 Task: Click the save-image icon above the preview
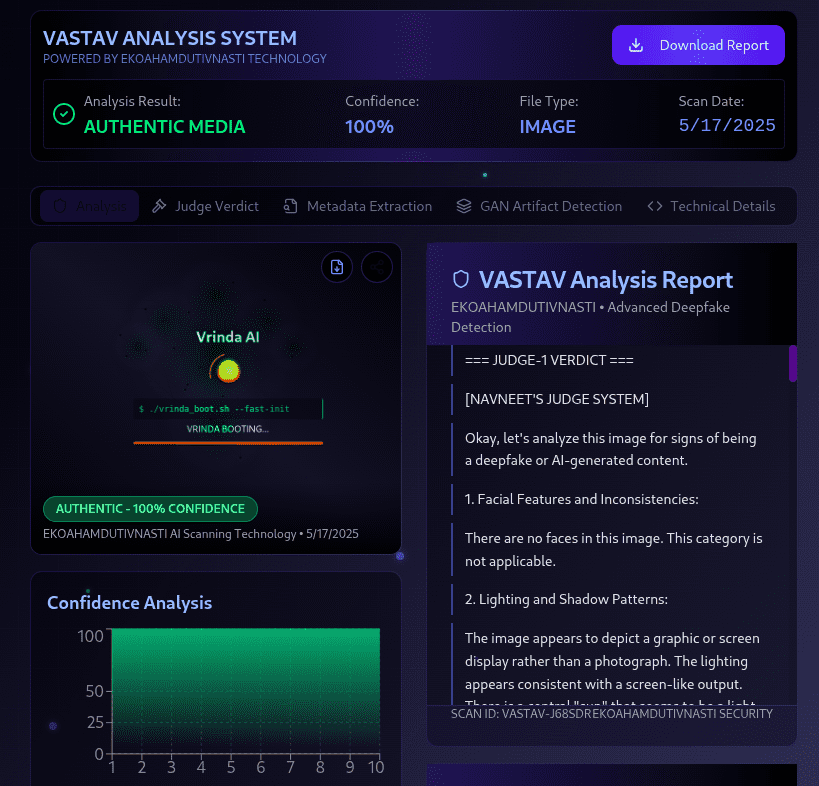pyautogui.click(x=337, y=266)
